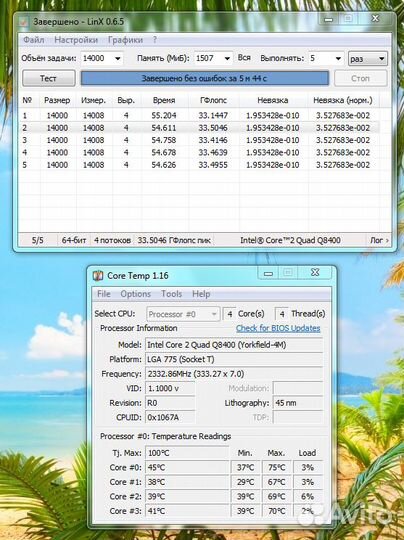This screenshot has width=404, height=540.
Task: Click the cores count field next to Core(s)
Action: point(229,314)
